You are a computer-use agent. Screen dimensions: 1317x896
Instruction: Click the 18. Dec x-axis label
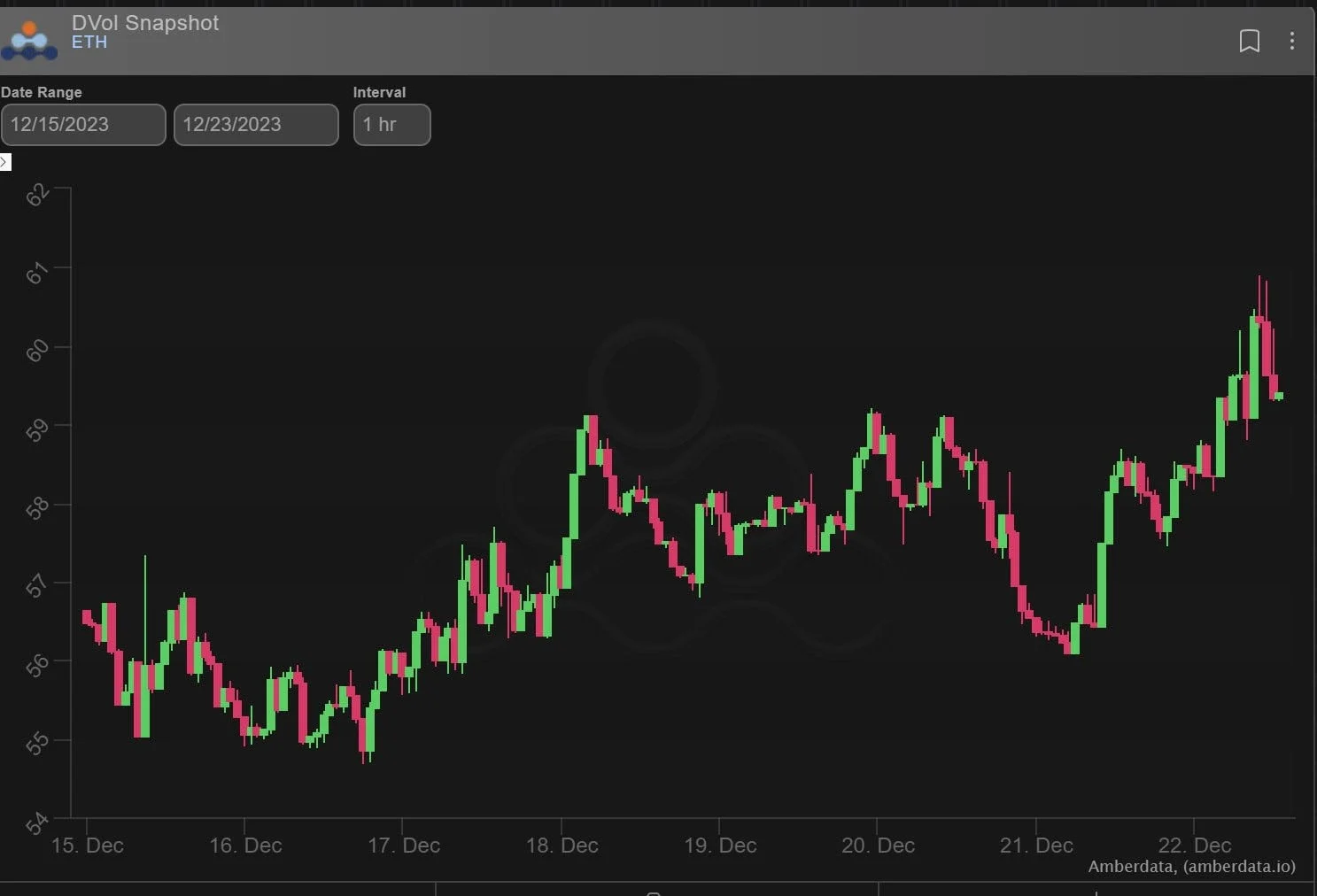(x=562, y=846)
